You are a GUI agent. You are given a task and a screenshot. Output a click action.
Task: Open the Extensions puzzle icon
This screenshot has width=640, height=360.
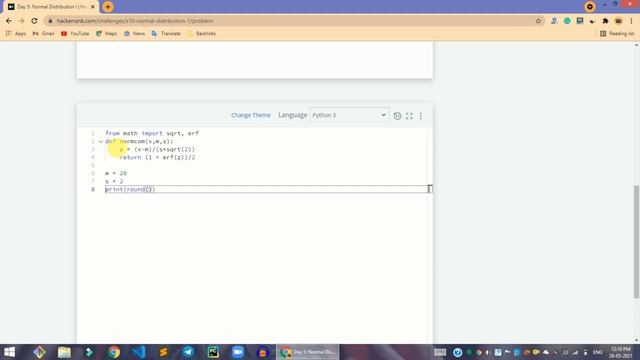click(x=605, y=21)
